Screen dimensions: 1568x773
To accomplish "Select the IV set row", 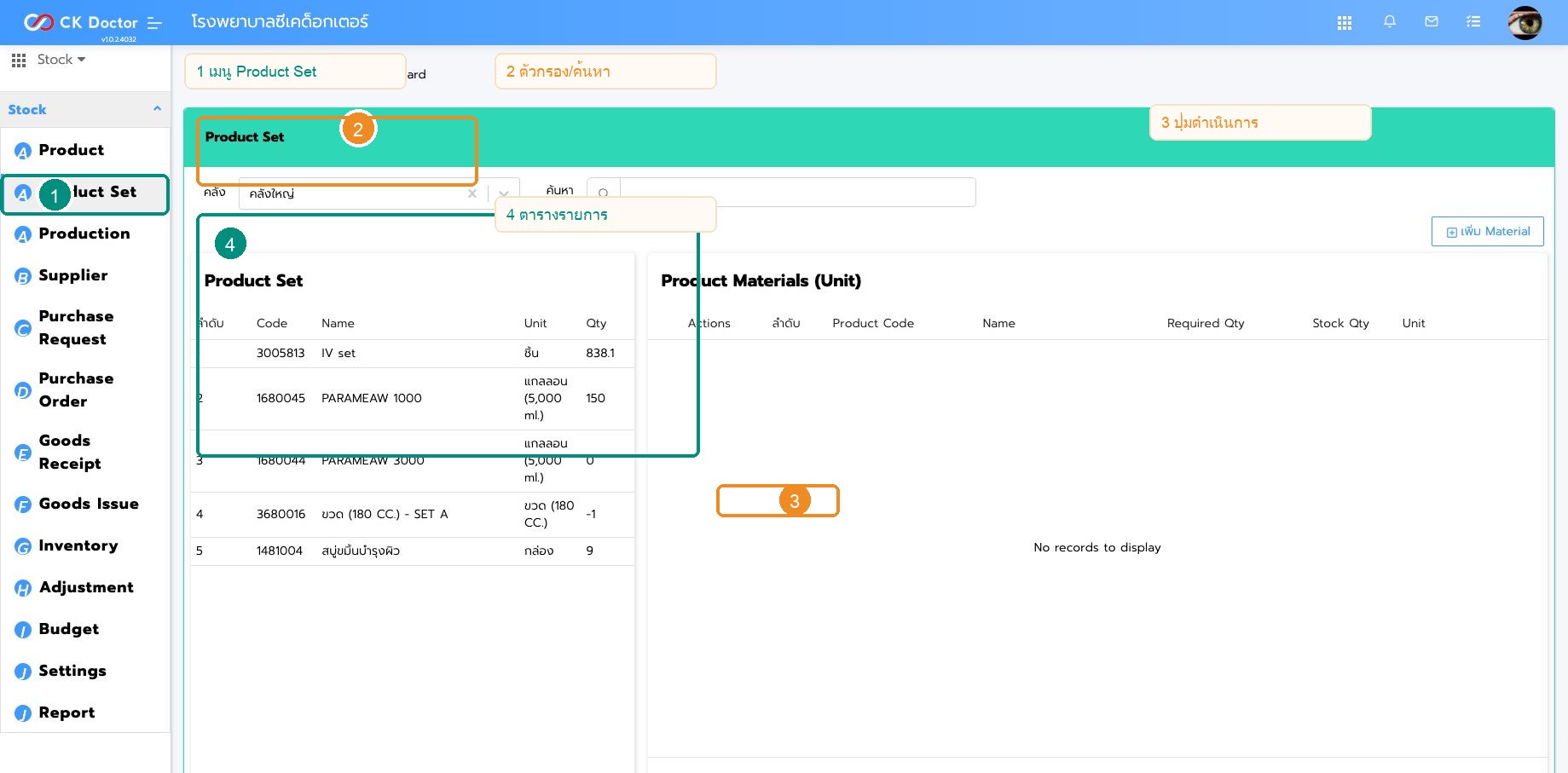I will [413, 353].
